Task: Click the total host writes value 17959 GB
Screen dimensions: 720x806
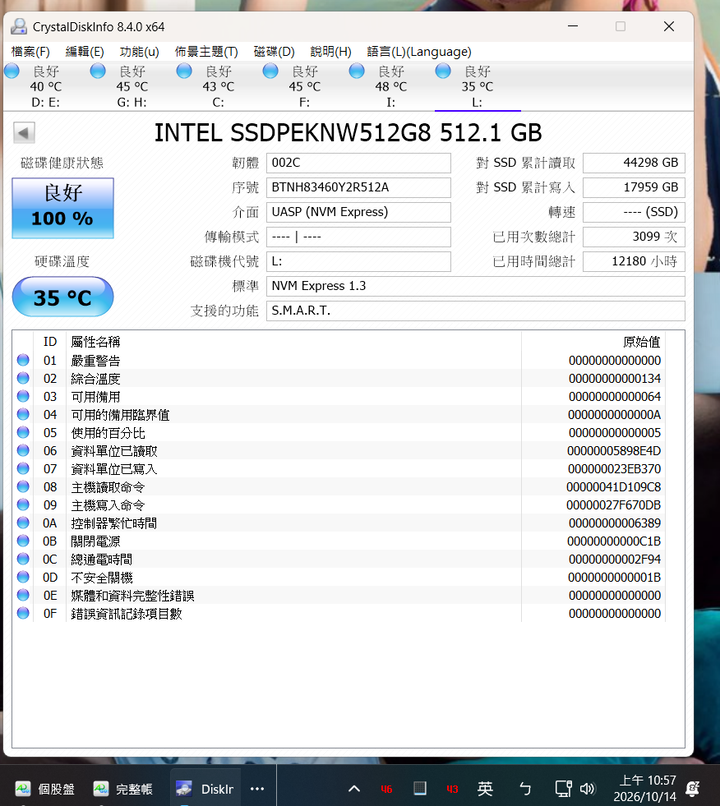Action: (x=634, y=188)
